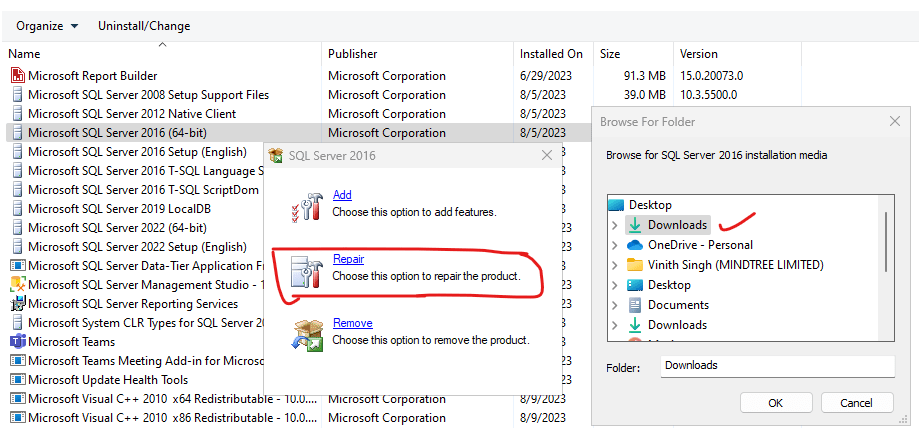Expand the Desktop subfolder node
919x428 pixels.
click(614, 285)
